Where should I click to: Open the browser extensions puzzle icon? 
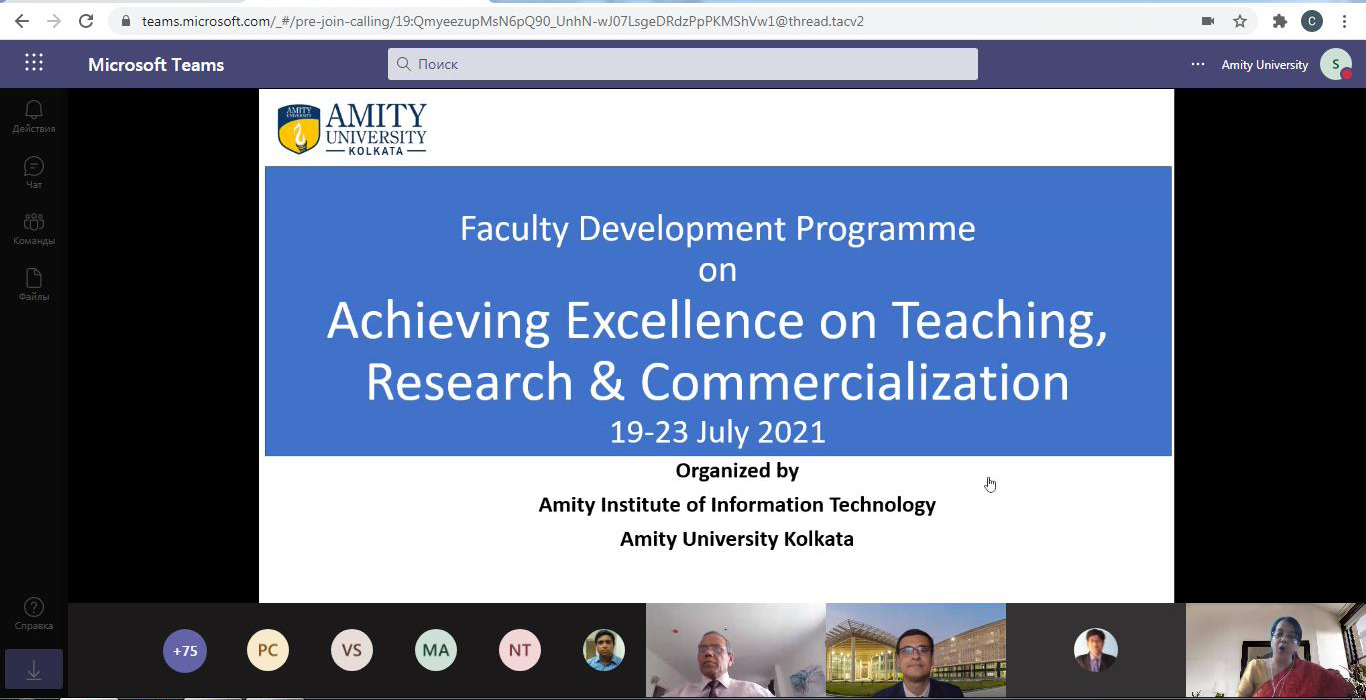tap(1279, 21)
